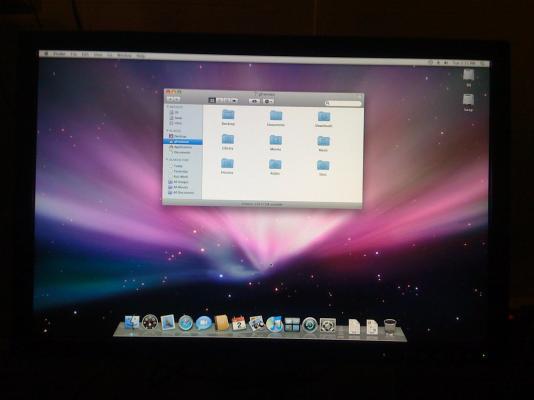
Task: Open the File menu
Action: point(74,54)
